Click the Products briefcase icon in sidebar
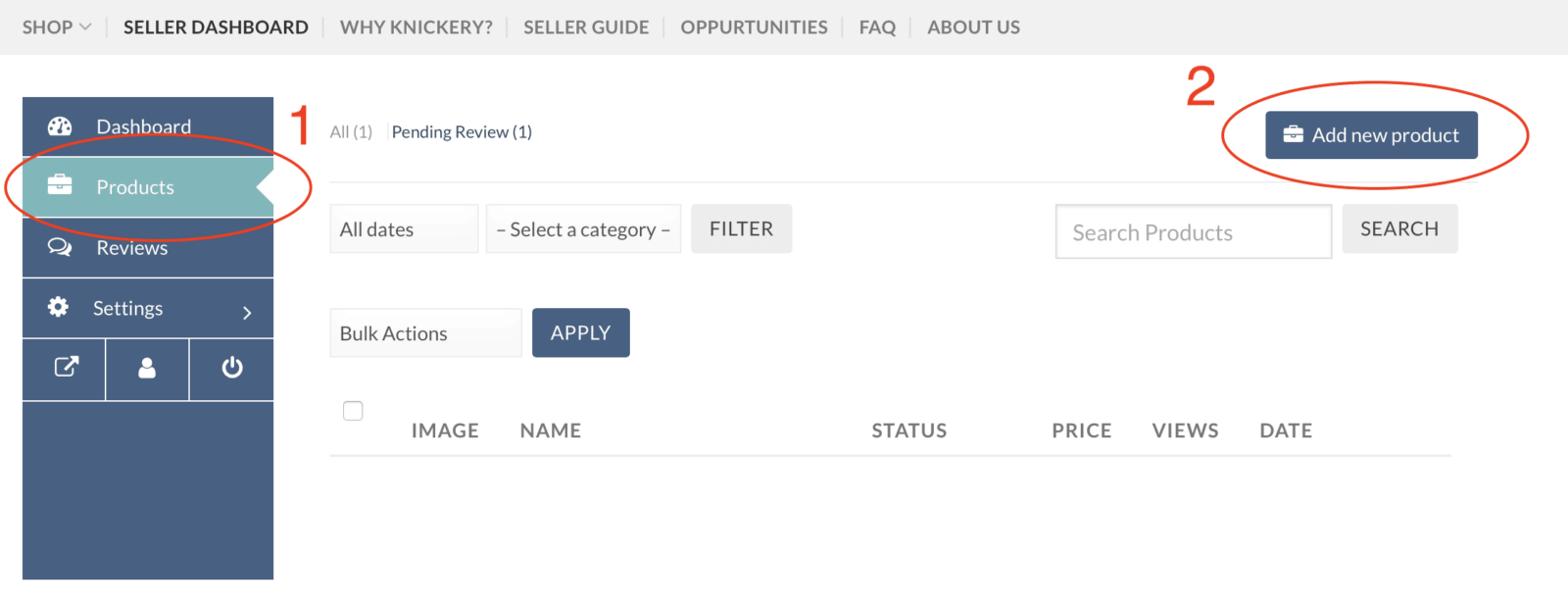 point(60,183)
